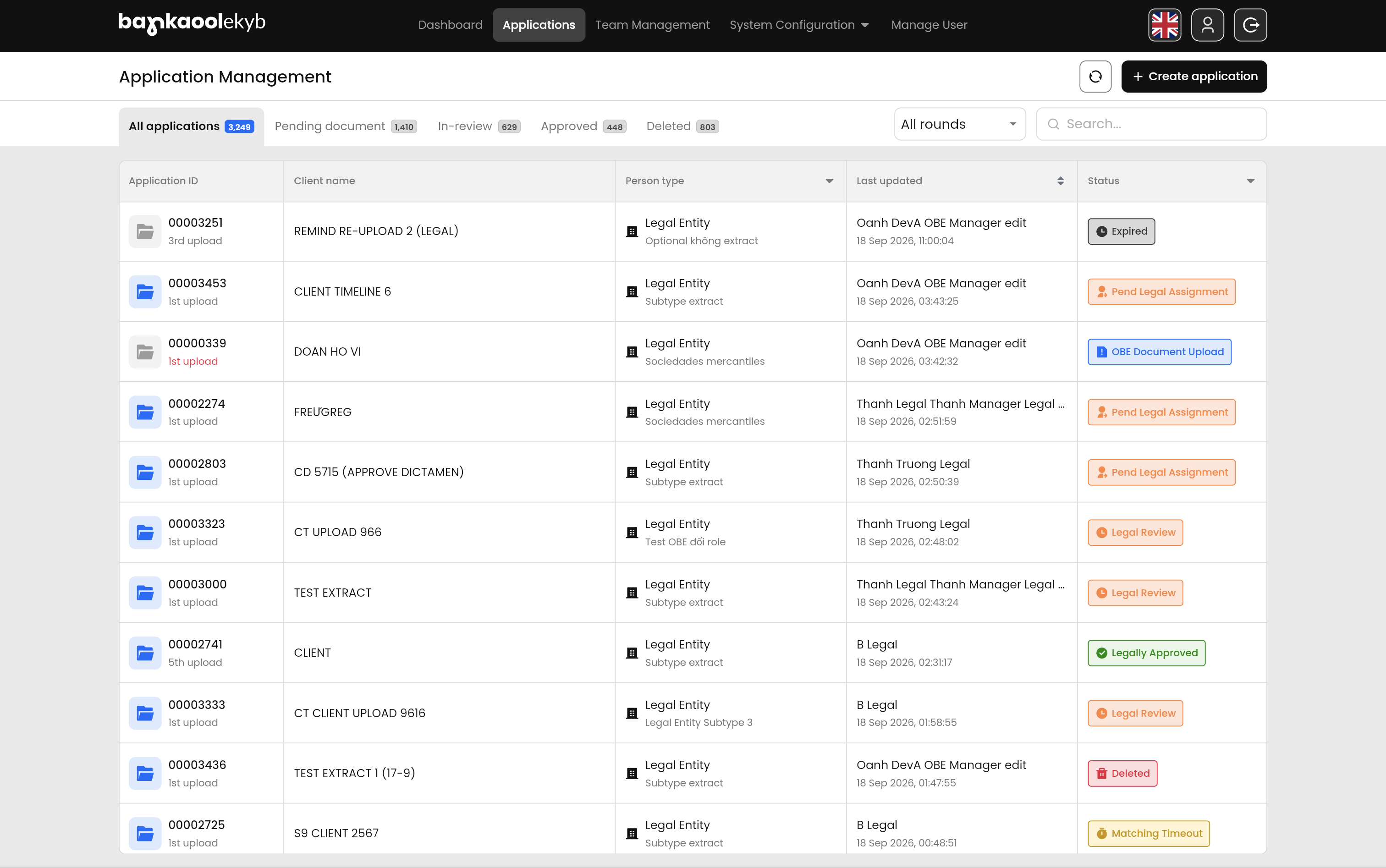
Task: Click the folder icon for application 00002274
Action: (145, 412)
